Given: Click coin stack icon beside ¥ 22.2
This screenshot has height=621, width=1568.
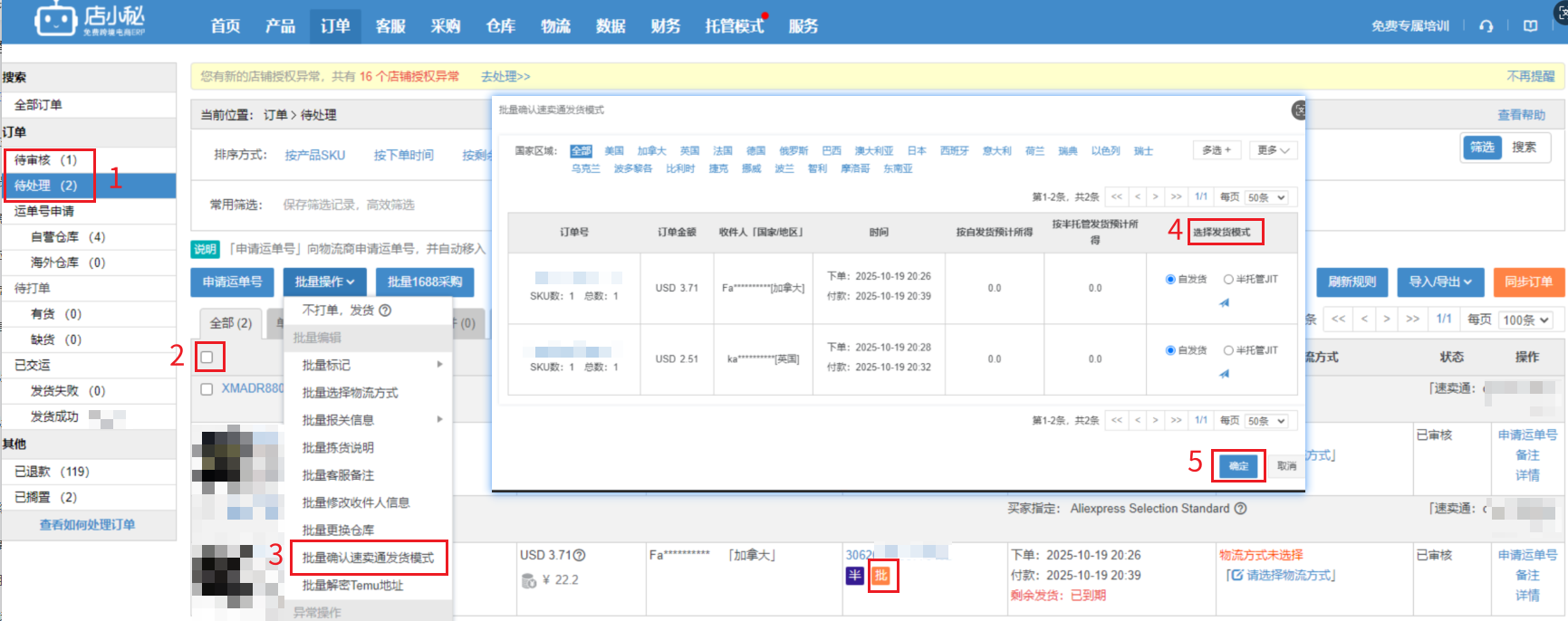Looking at the screenshot, I should click(x=529, y=580).
